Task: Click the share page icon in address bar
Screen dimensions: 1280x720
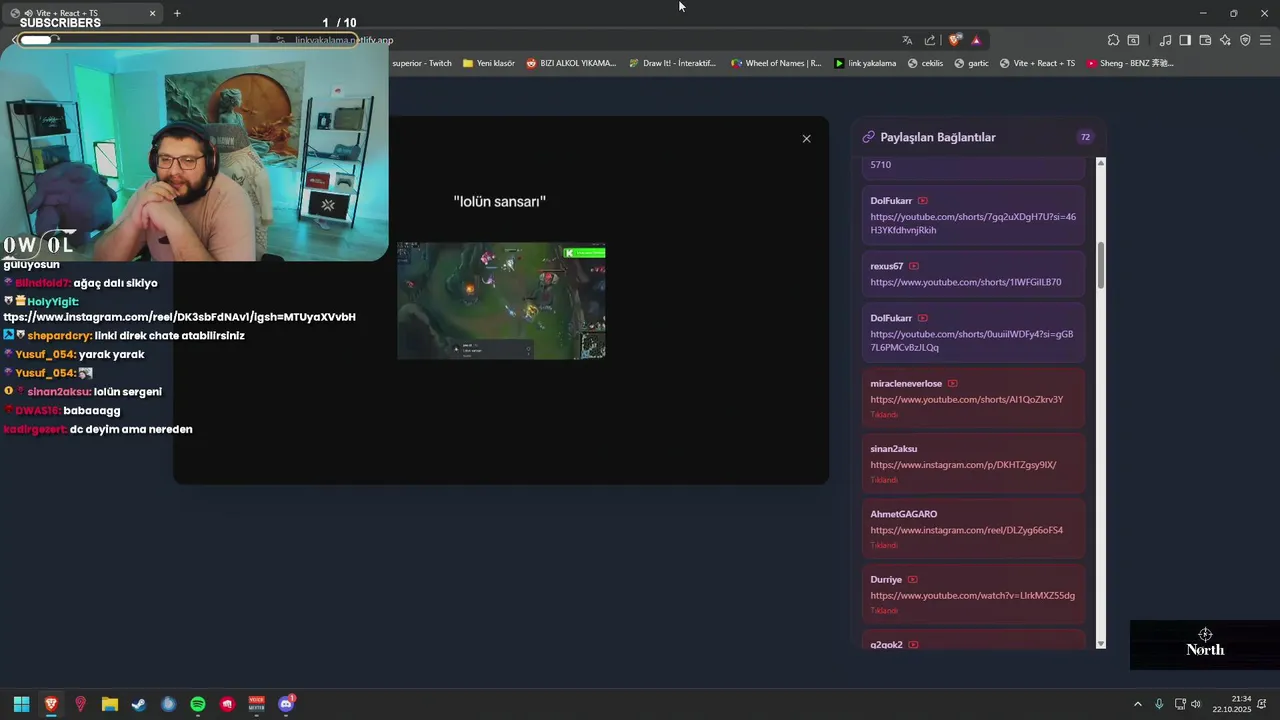Action: point(930,40)
